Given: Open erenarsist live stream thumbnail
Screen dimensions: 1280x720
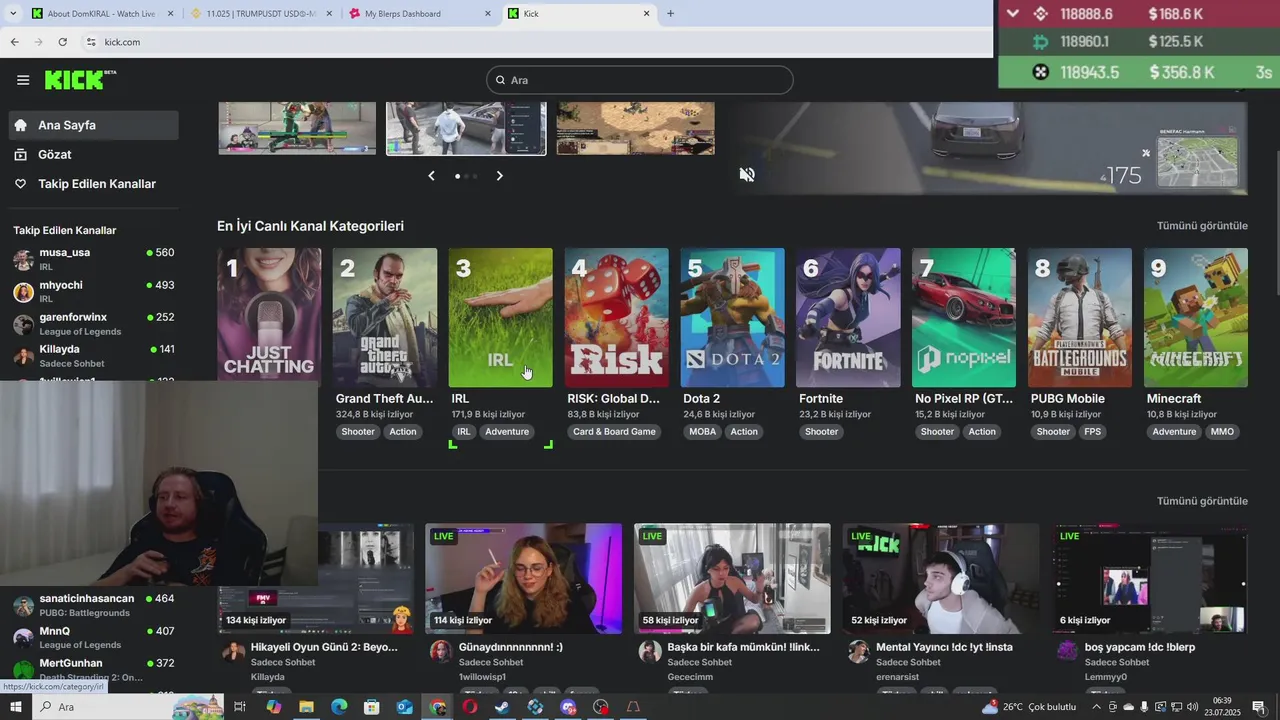Looking at the screenshot, I should click(940, 578).
